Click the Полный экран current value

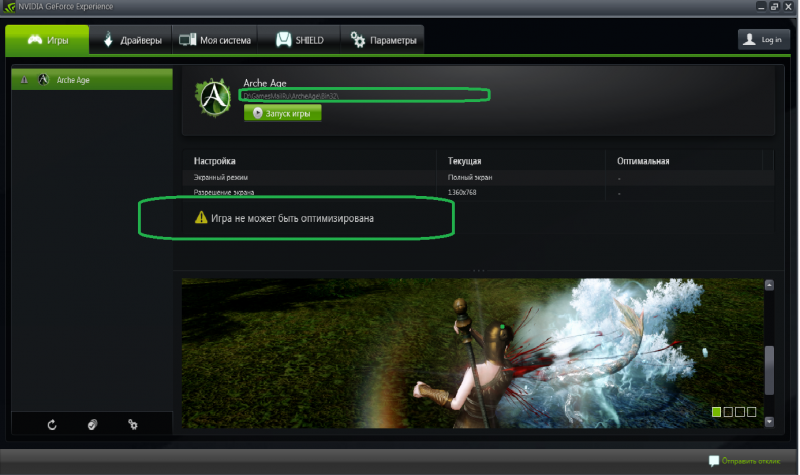point(470,178)
